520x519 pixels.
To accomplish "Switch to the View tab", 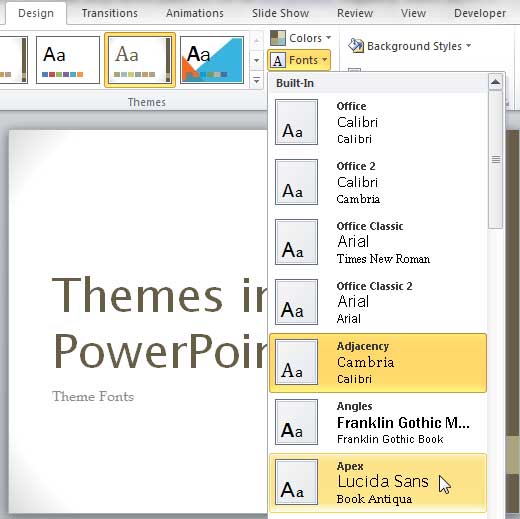I will click(413, 13).
